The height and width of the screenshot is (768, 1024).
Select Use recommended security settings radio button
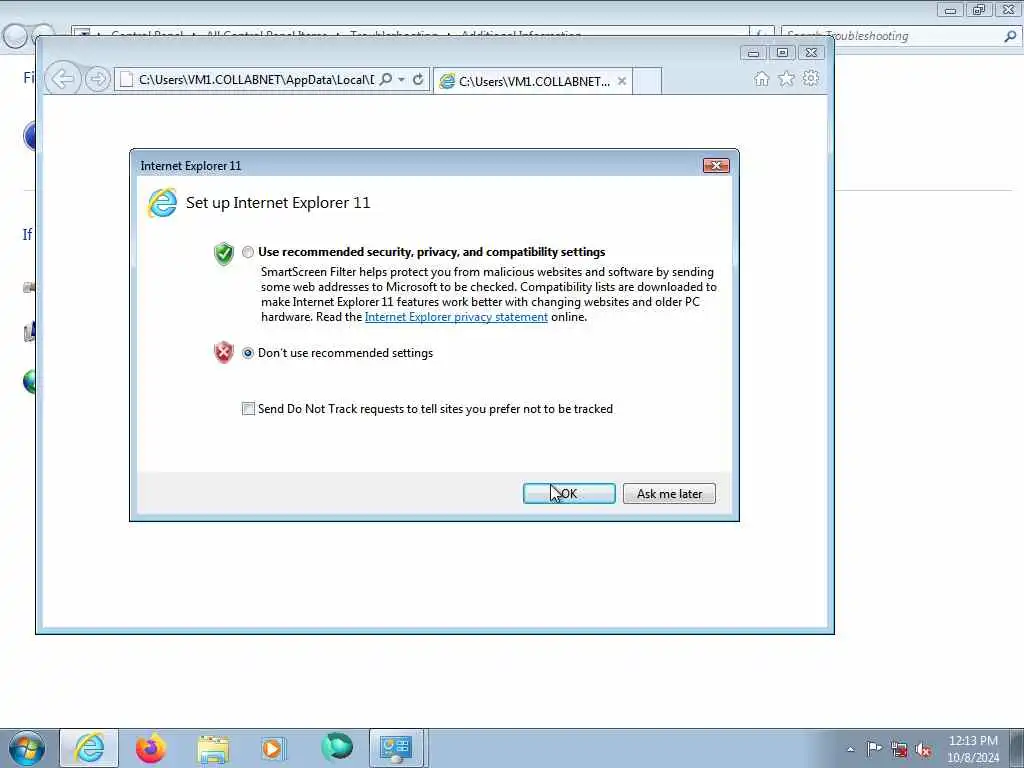pos(248,252)
